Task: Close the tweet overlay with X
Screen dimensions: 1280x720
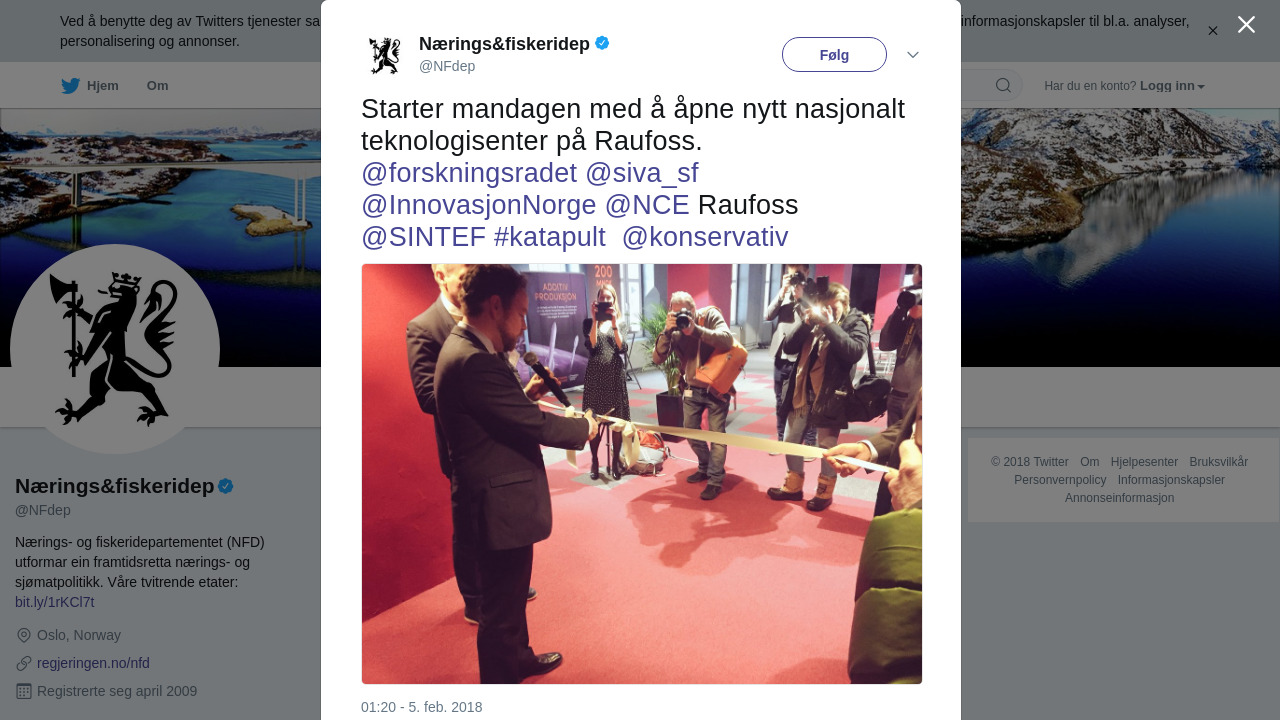Action: click(1246, 25)
